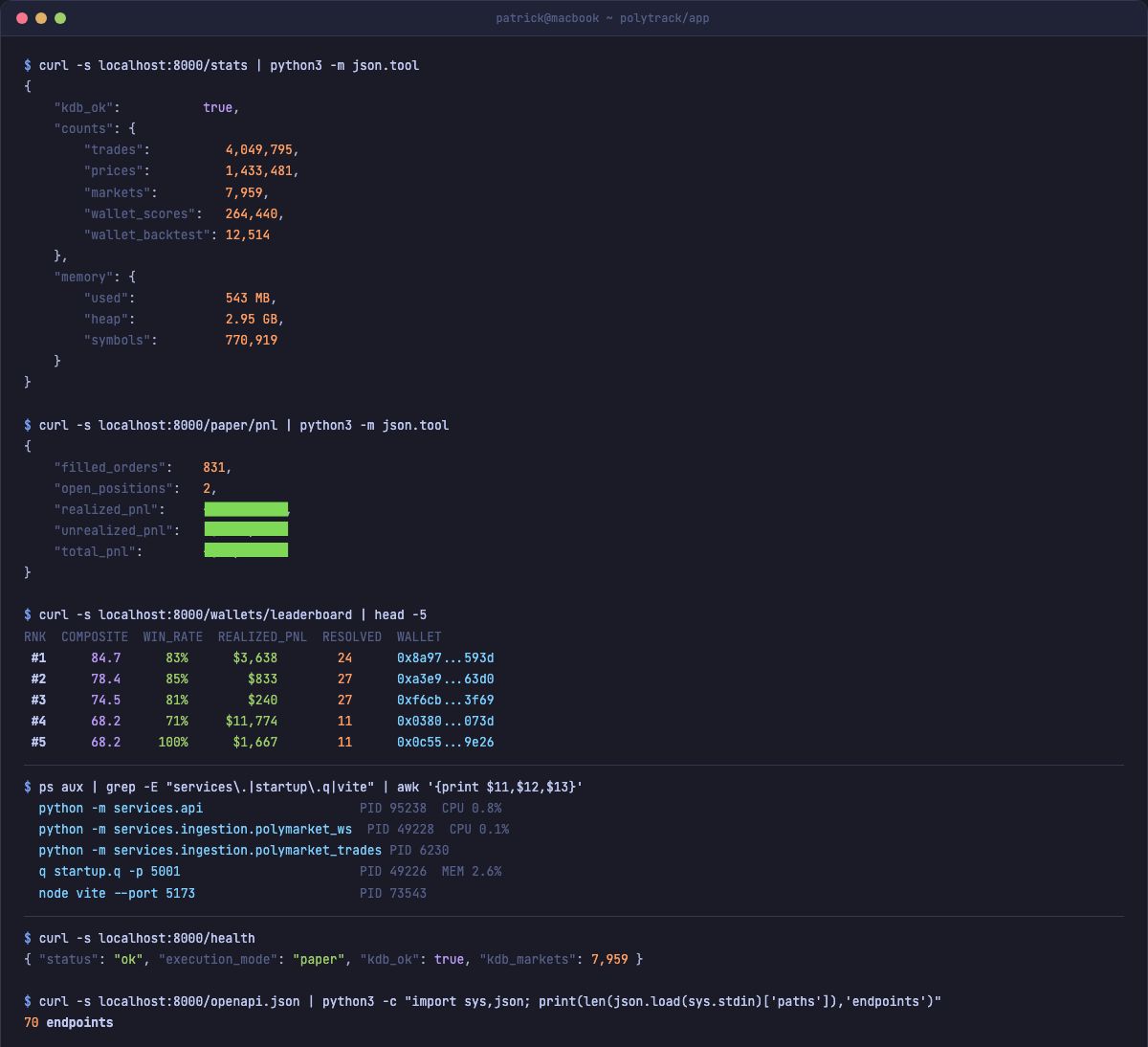Click the curl localhost:8000/stats command line

point(222,65)
